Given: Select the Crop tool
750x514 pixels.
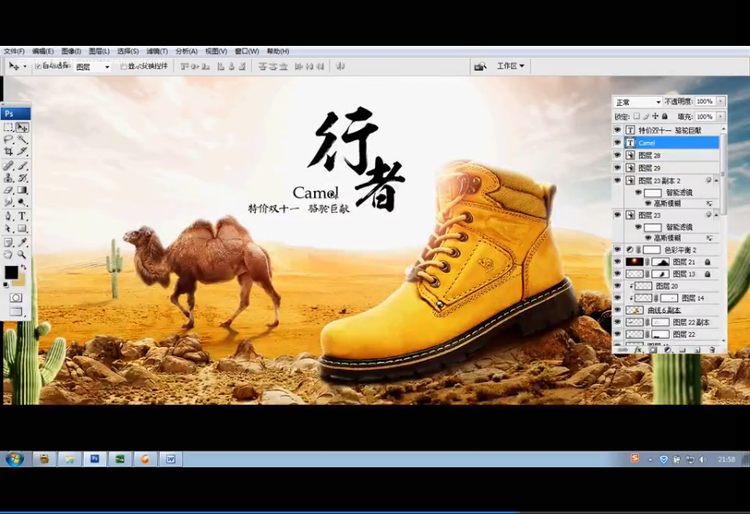Looking at the screenshot, I should point(9,152).
